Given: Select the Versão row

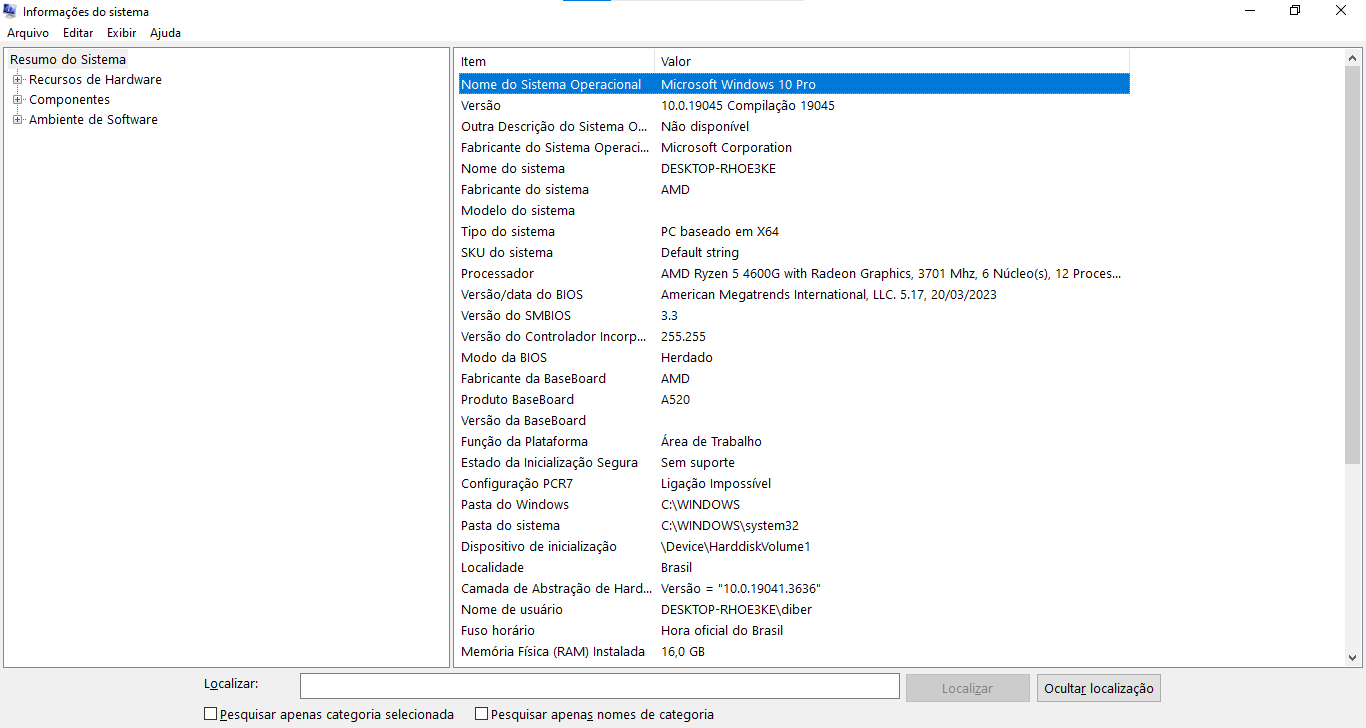Looking at the screenshot, I should pyautogui.click(x=793, y=106).
